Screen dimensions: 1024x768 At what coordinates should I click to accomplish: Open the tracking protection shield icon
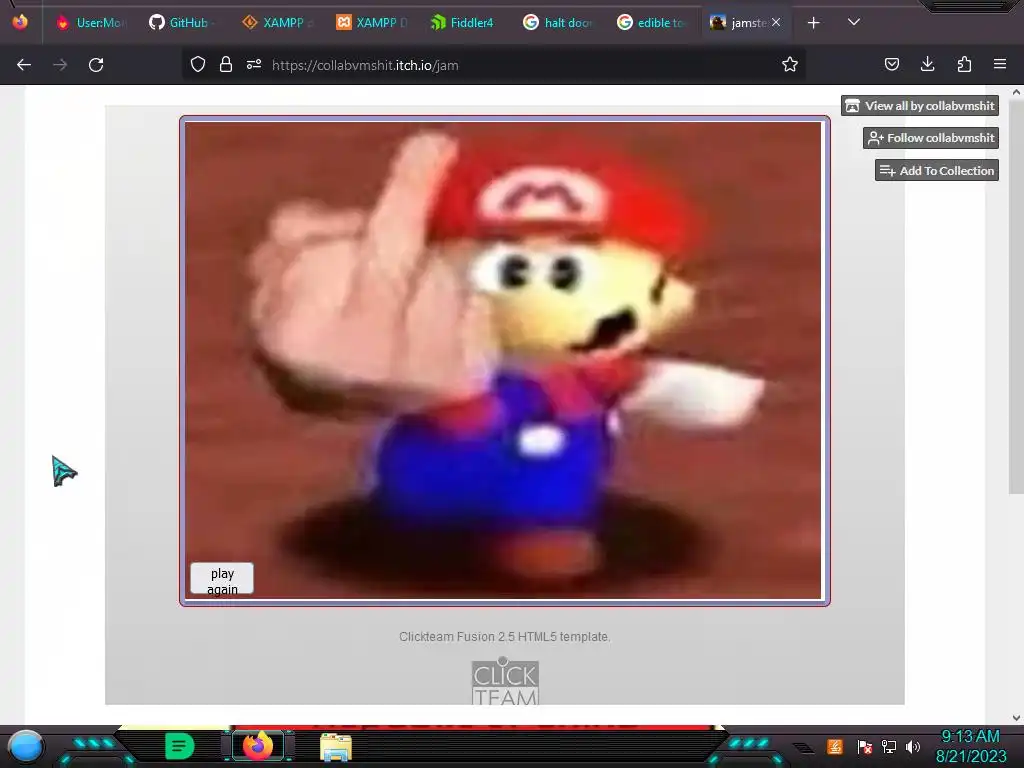(x=198, y=64)
